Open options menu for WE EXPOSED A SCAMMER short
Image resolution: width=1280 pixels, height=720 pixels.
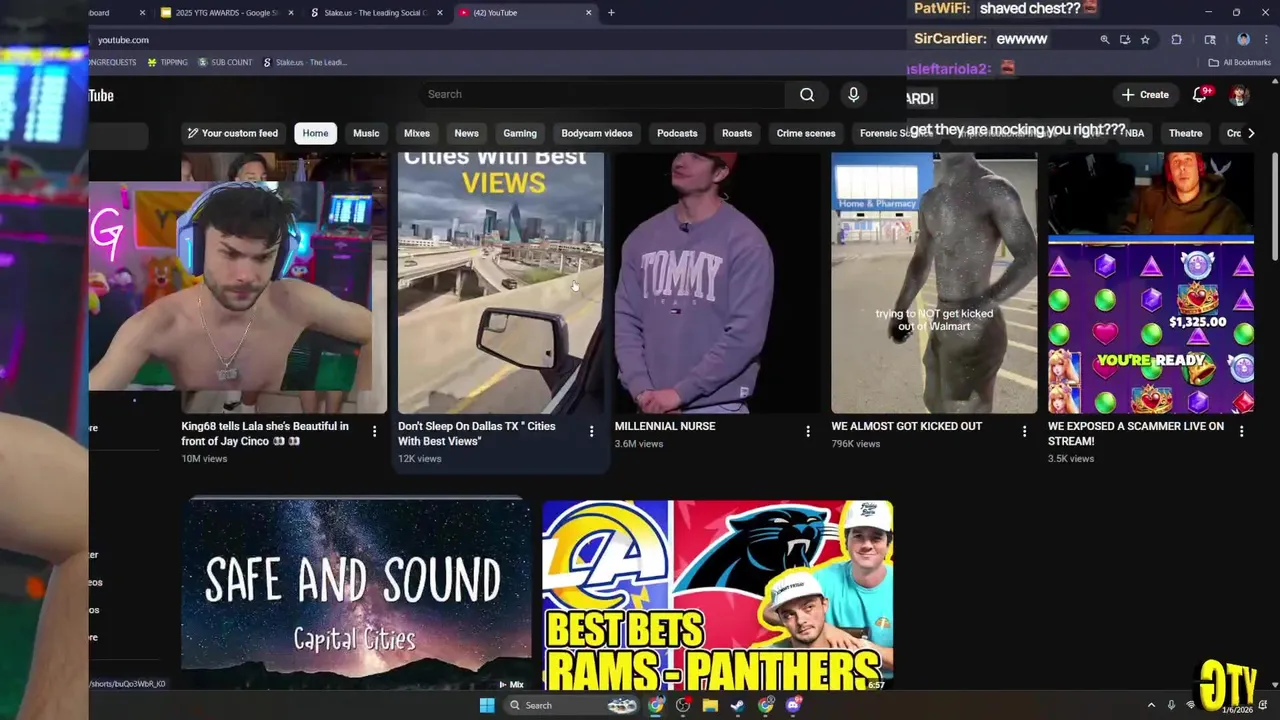pyautogui.click(x=1241, y=431)
